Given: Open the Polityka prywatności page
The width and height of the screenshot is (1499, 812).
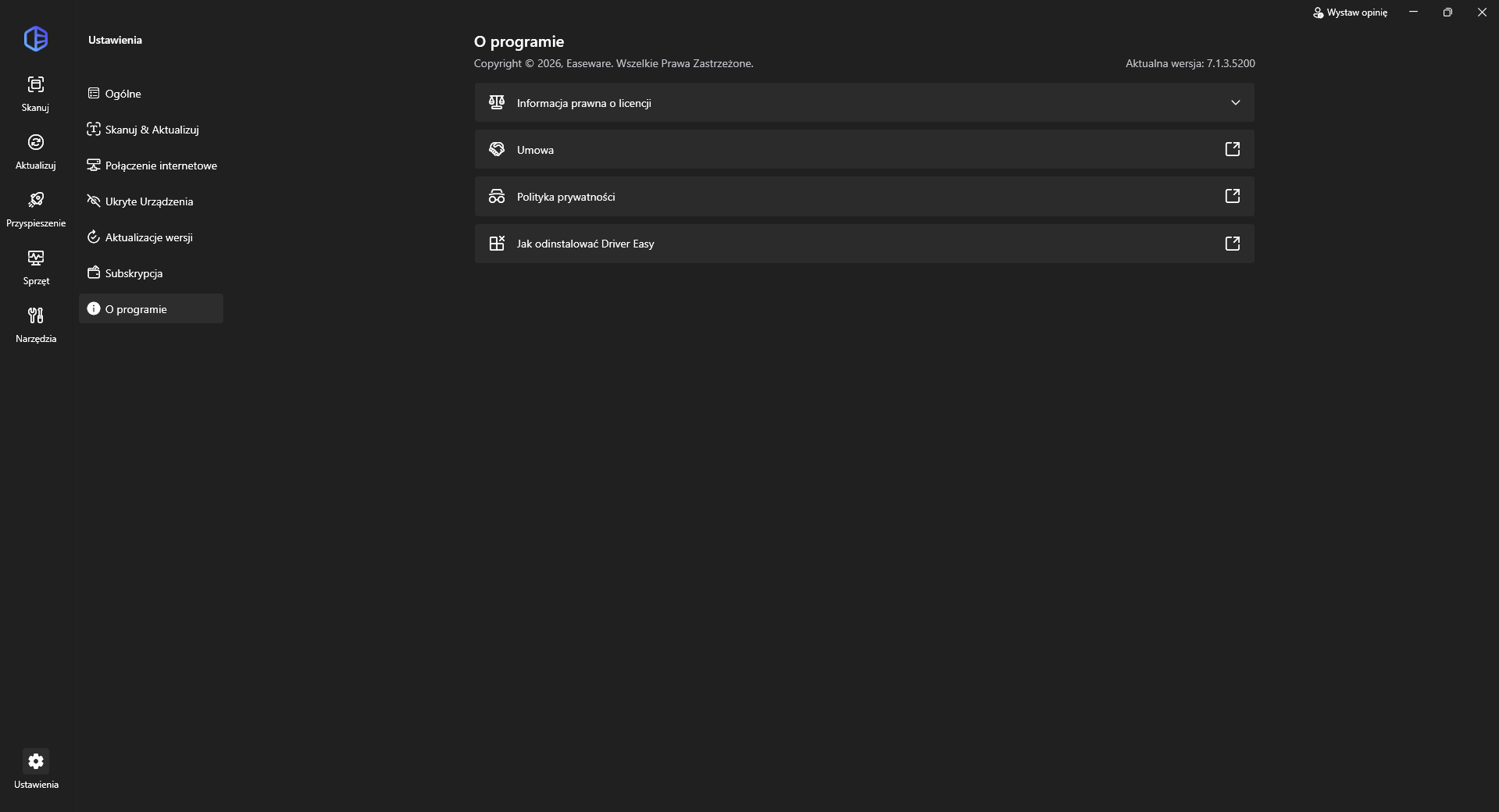Looking at the screenshot, I should (x=864, y=196).
